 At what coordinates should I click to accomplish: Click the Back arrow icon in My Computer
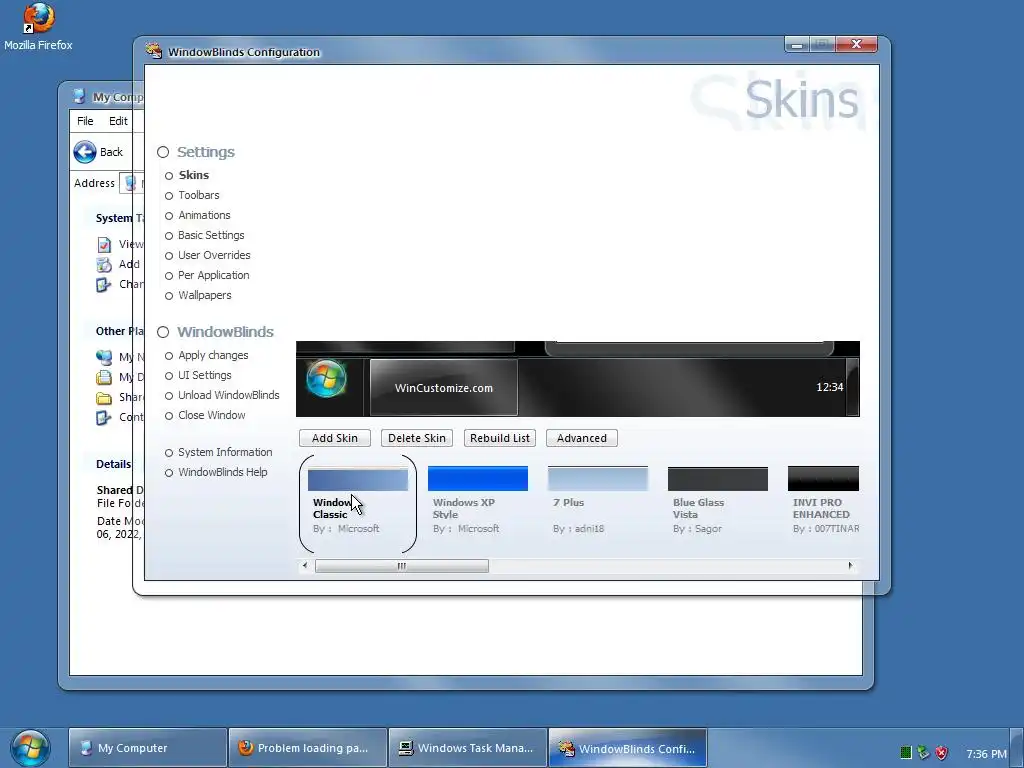tap(84, 152)
